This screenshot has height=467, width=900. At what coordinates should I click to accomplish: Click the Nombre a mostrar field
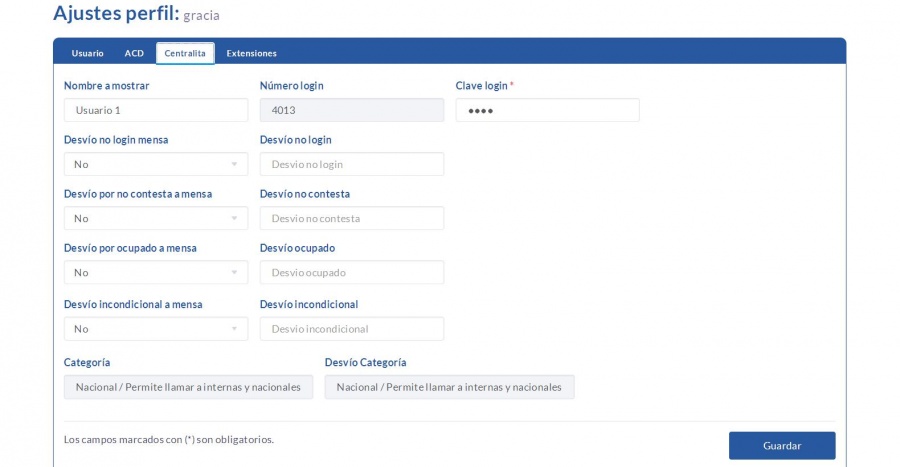click(x=155, y=110)
